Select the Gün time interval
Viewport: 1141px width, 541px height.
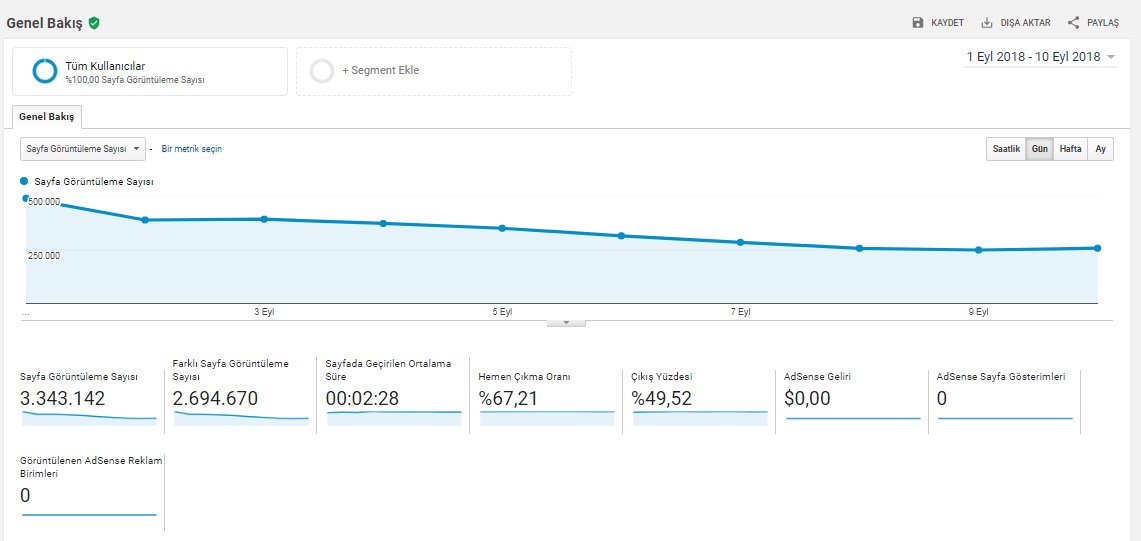tap(1040, 149)
